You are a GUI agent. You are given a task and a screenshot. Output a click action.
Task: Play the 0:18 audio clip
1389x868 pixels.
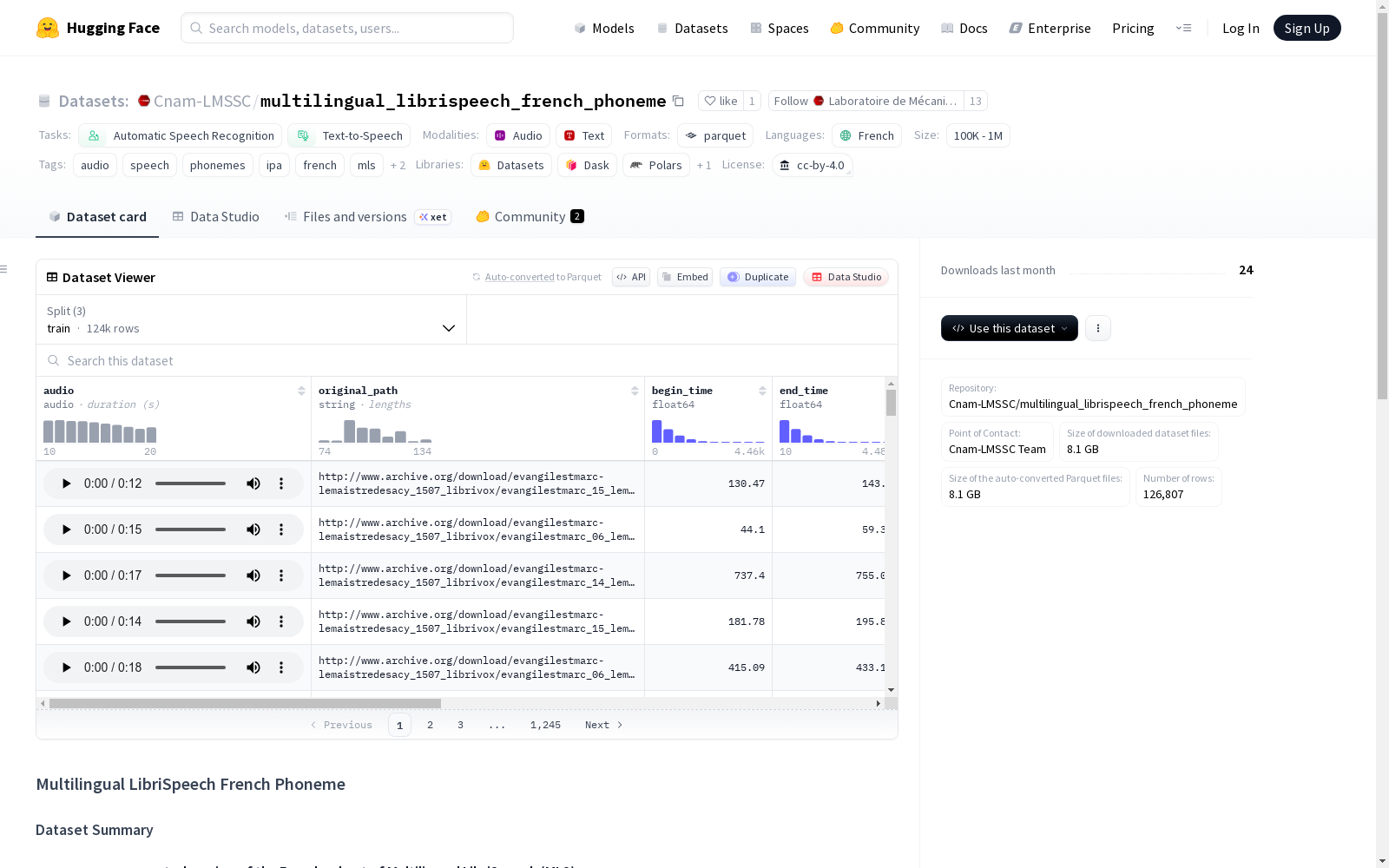66,667
